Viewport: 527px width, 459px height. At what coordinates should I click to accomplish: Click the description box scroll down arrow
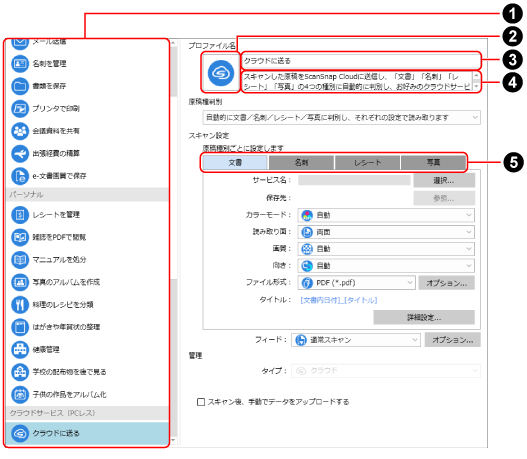476,87
